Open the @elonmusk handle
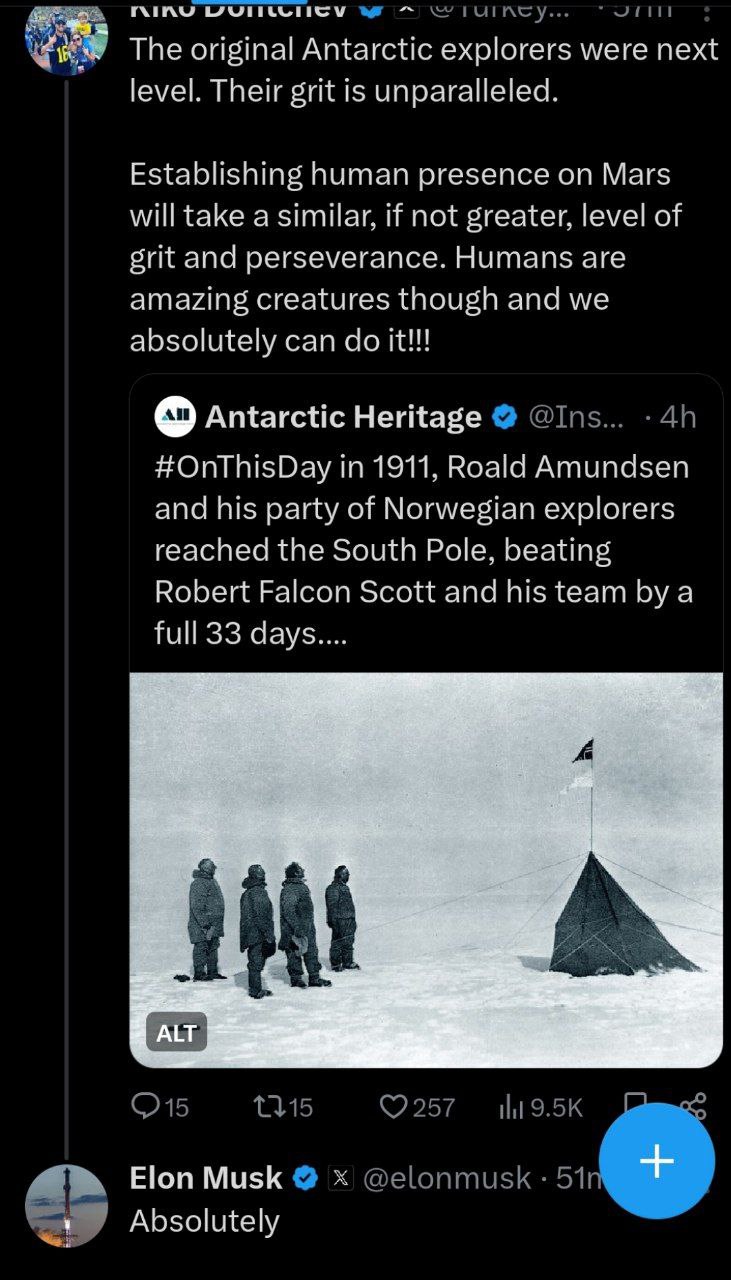731x1280 pixels. (446, 1178)
